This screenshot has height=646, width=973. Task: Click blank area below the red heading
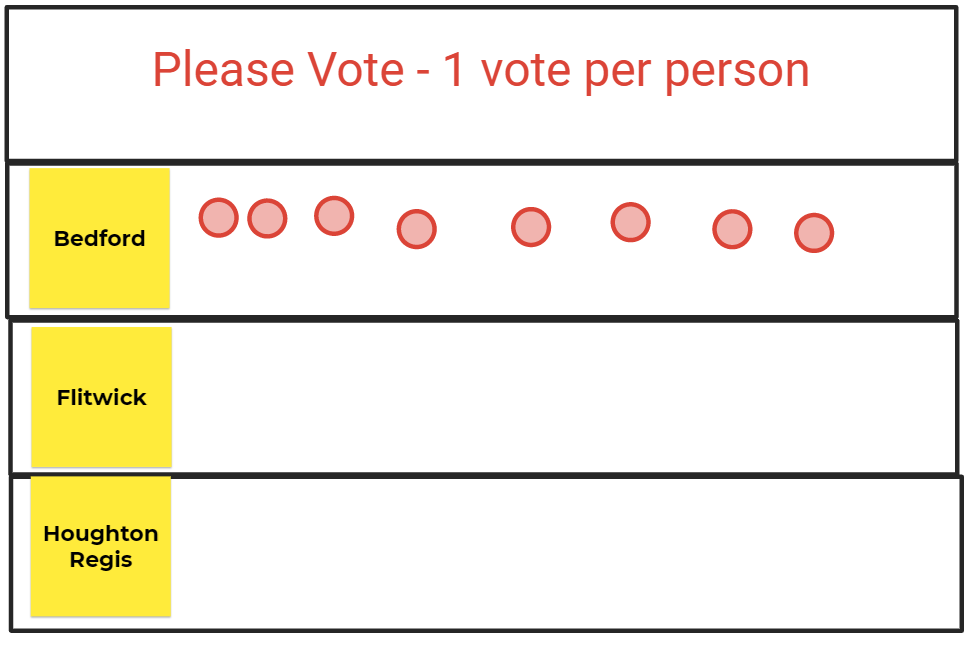coord(481,127)
